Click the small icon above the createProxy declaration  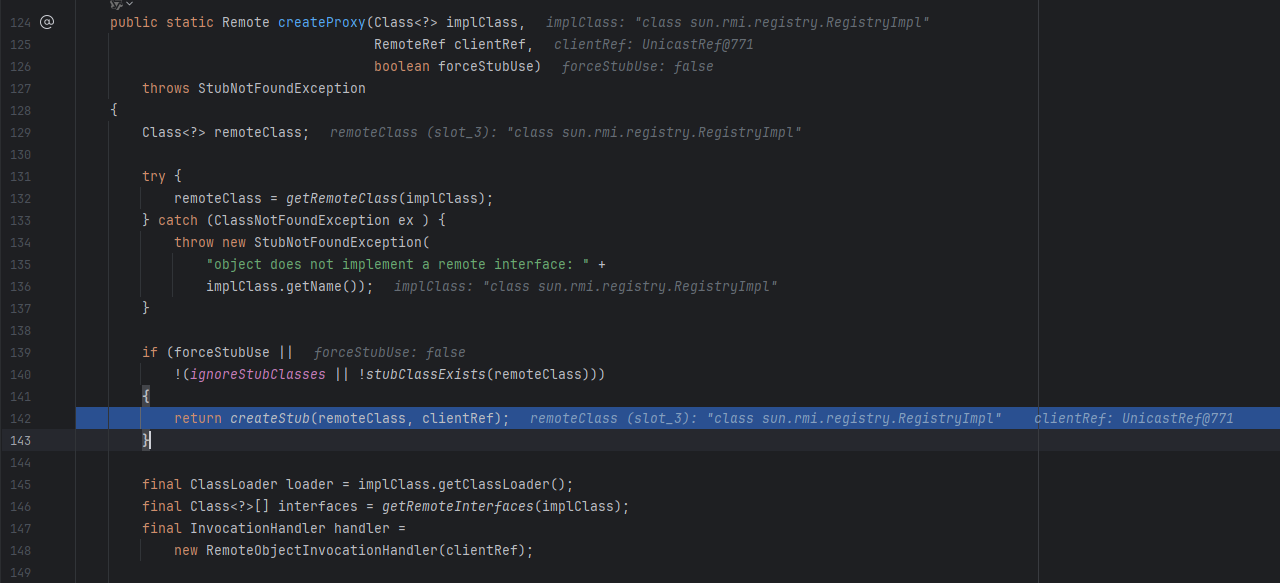(115, 4)
